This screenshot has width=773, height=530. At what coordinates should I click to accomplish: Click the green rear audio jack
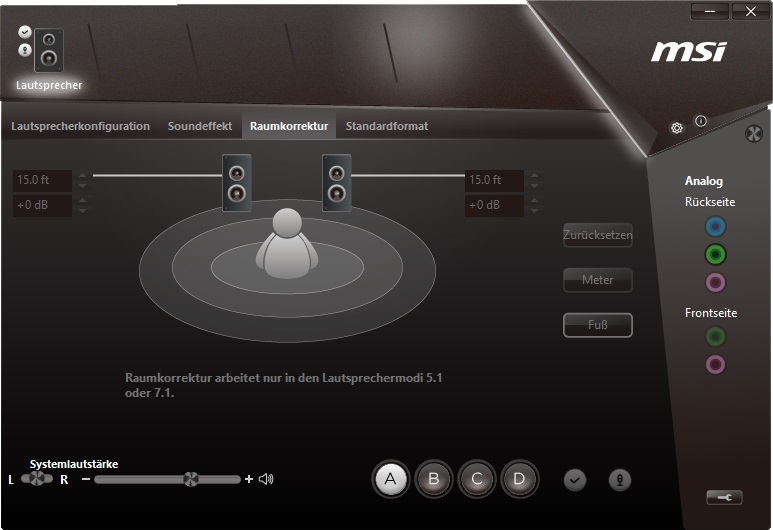coord(715,255)
